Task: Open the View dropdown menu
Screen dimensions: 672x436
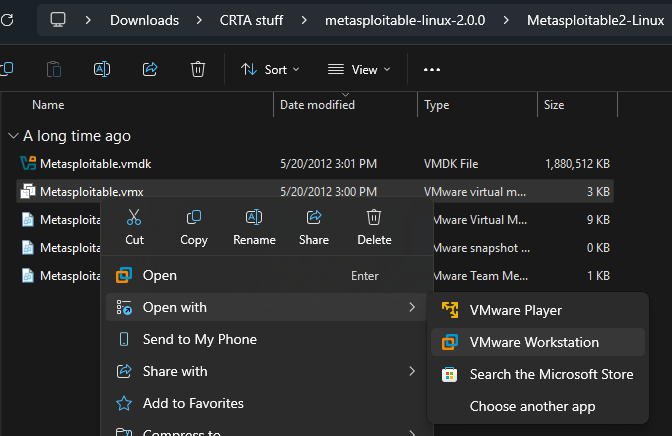Action: click(x=358, y=69)
